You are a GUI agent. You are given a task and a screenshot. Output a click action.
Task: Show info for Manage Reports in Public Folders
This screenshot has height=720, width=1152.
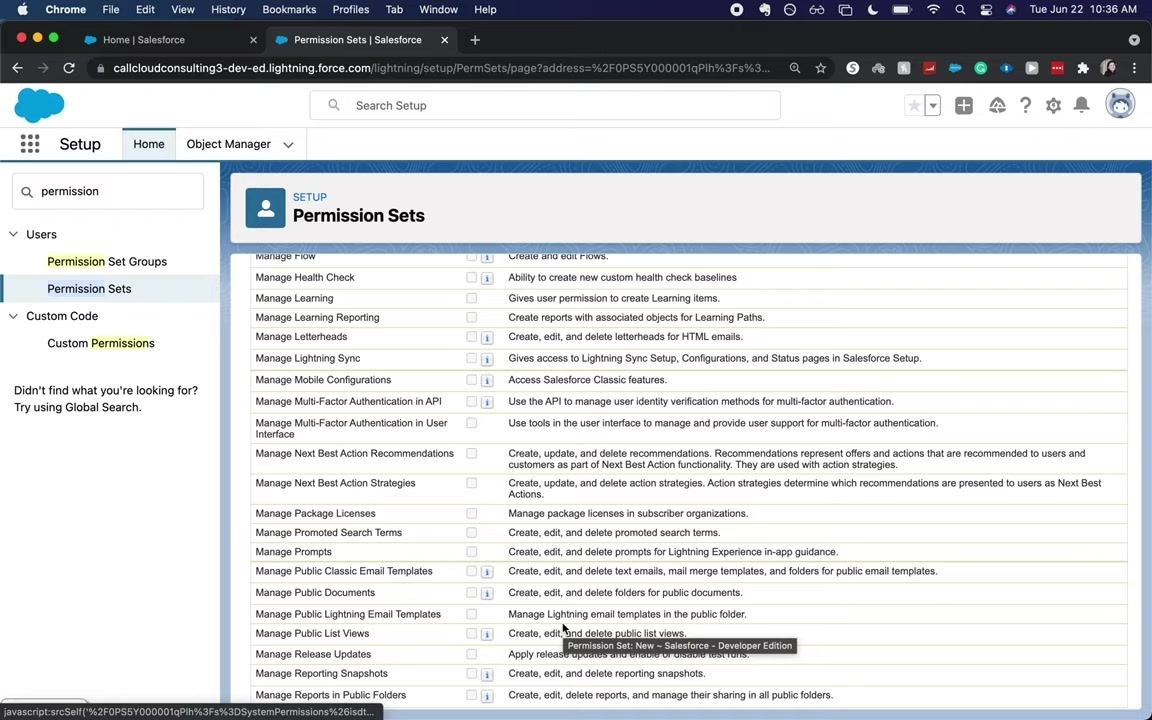tap(487, 696)
